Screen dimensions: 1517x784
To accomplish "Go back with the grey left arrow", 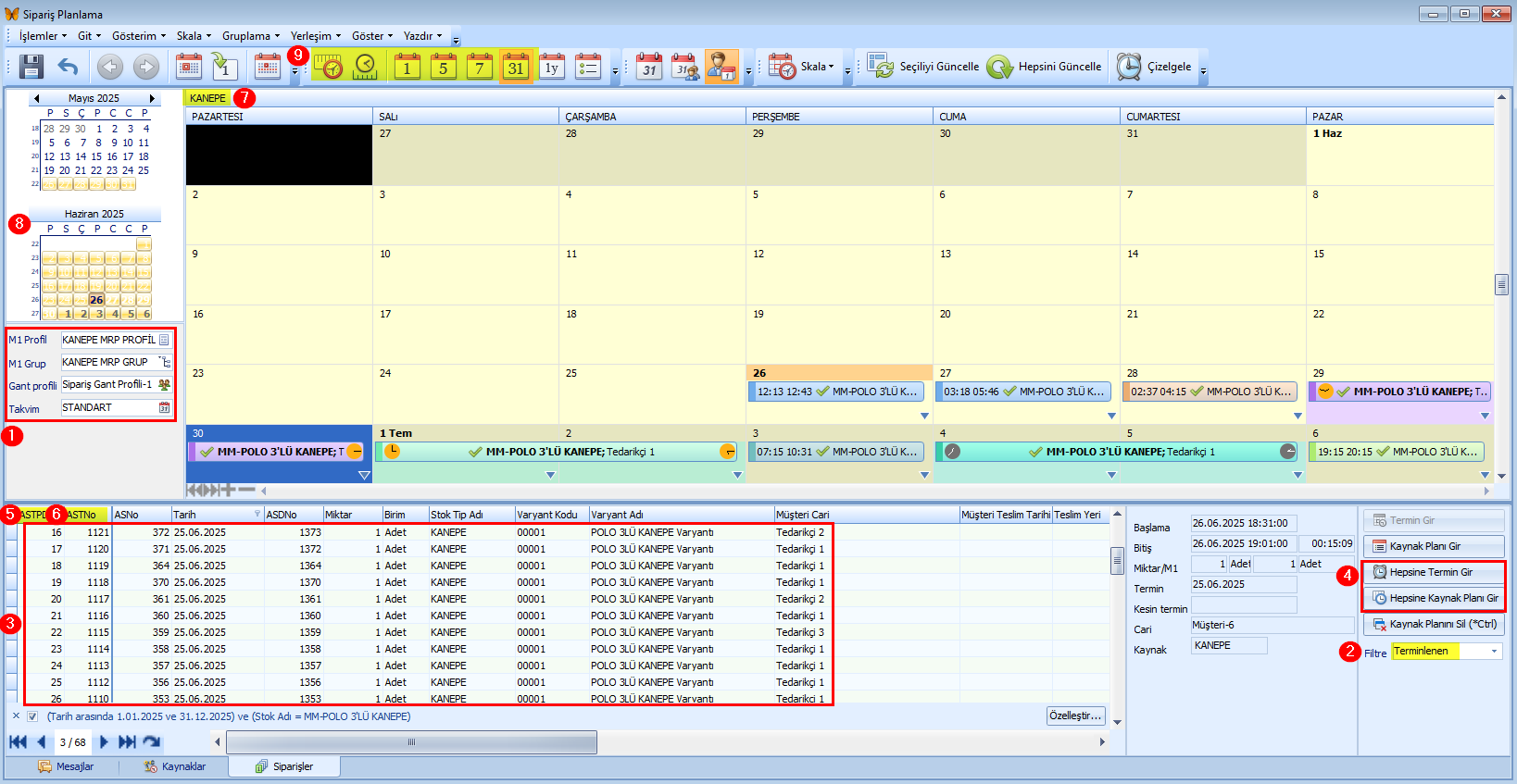I will click(x=110, y=67).
